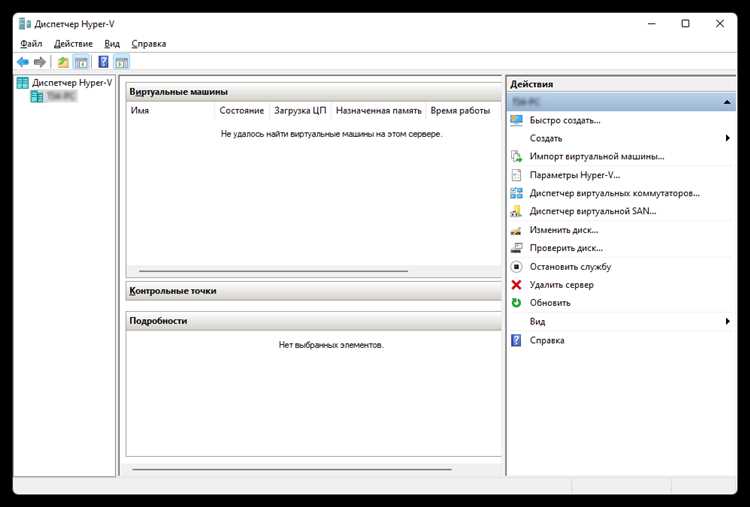Click the Нет выбранных элементов text
Screen dimensions: 750x507
331,345
